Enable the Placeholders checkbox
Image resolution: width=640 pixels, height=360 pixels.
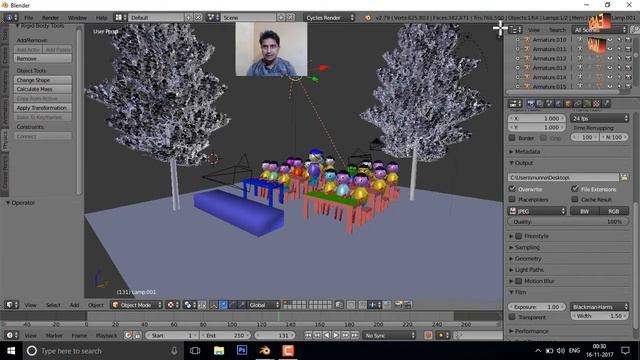coord(512,199)
